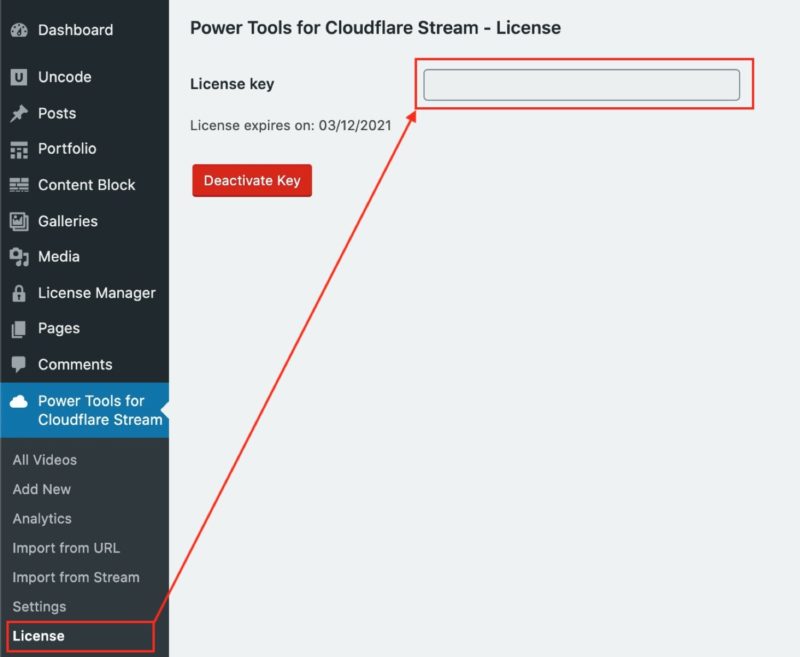Click the Cloudflare Stream cloud icon
Image resolution: width=800 pixels, height=657 pixels.
tap(19, 402)
